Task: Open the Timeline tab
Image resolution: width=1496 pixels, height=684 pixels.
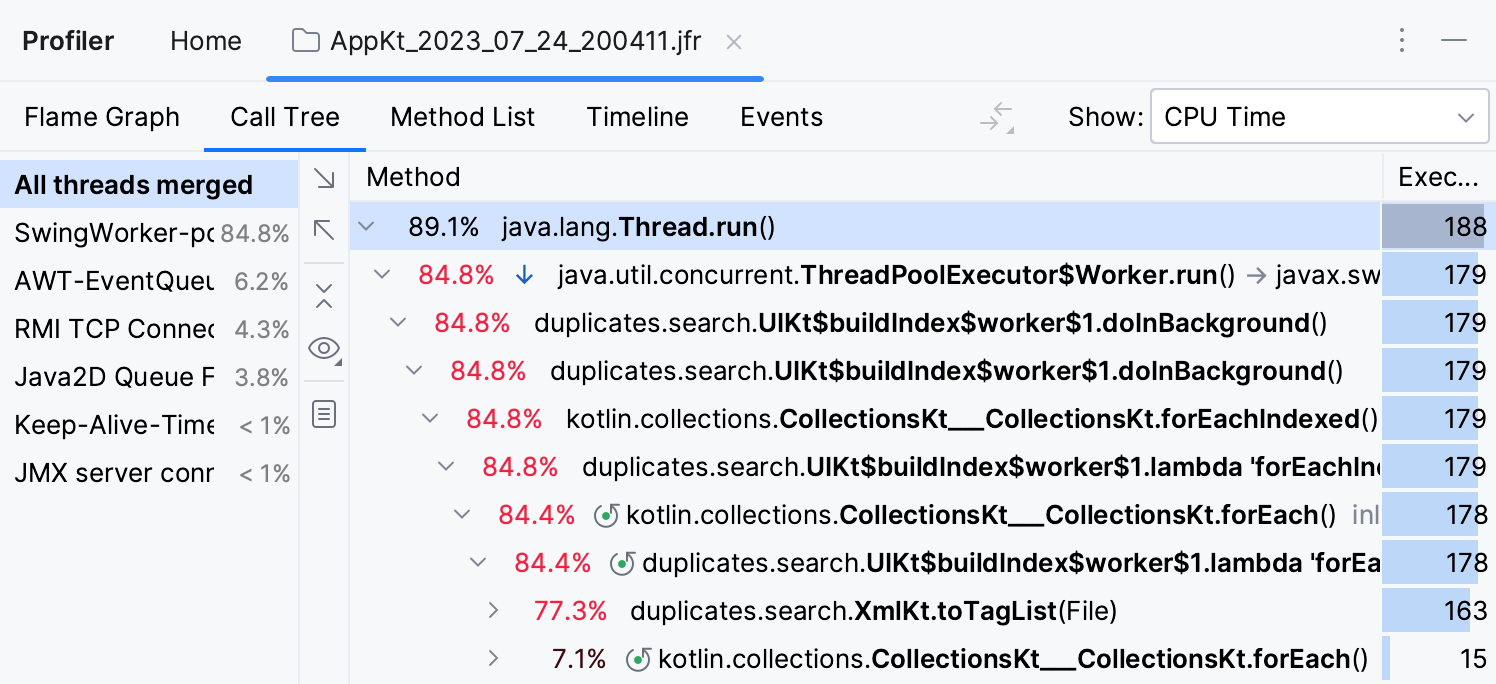Action: (637, 117)
